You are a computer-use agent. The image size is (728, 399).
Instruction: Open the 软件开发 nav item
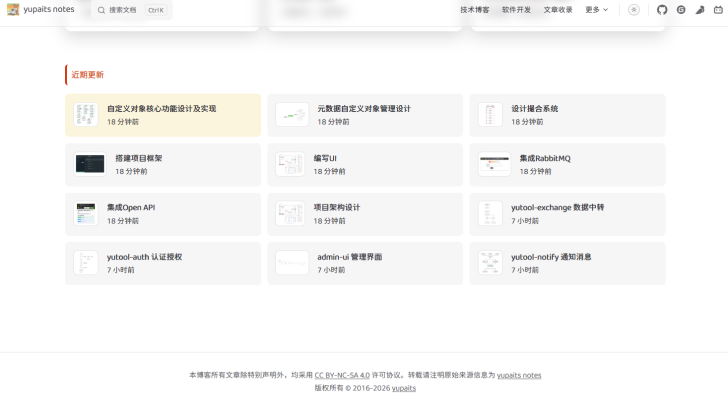pos(516,10)
